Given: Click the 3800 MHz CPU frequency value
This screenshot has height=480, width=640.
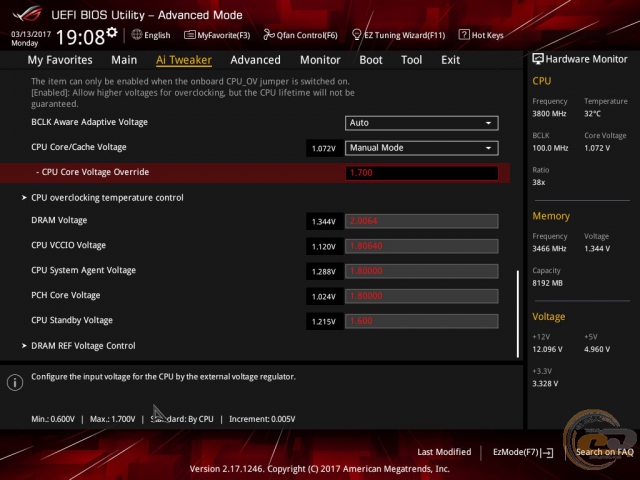Looking at the screenshot, I should [549, 113].
